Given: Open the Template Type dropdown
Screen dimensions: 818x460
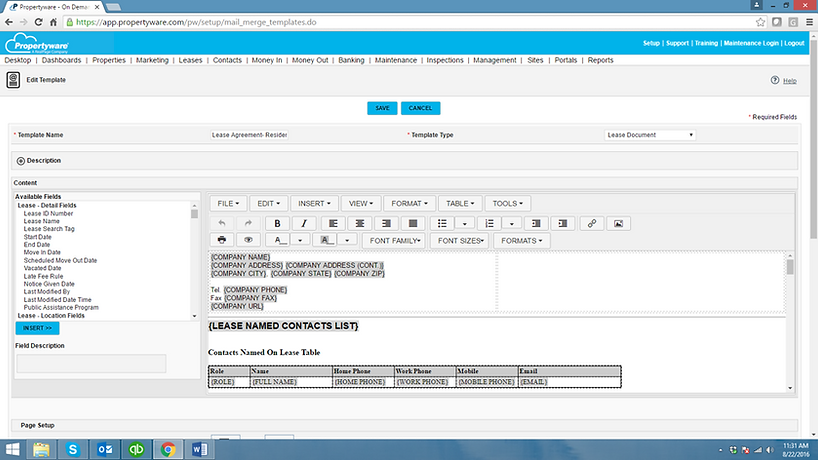Looking at the screenshot, I should [650, 135].
